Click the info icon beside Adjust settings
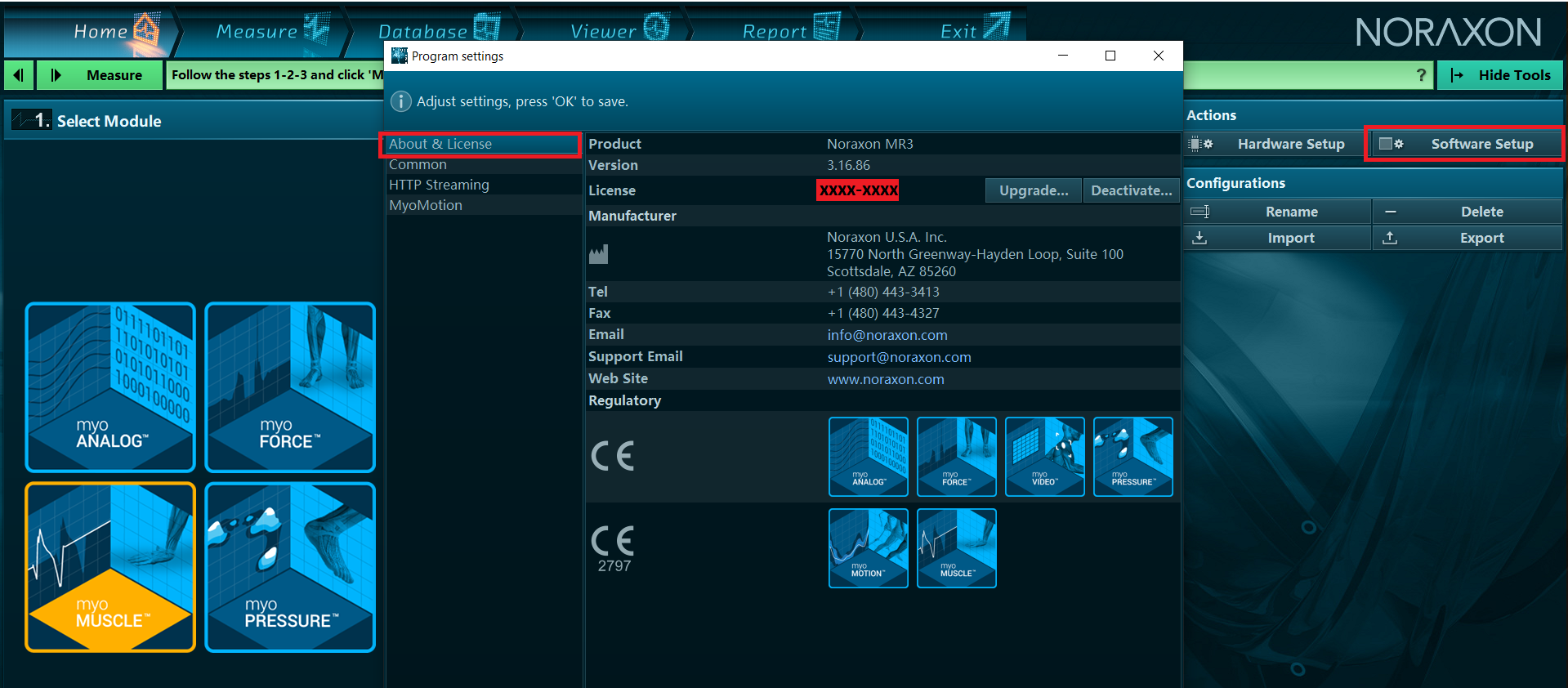The width and height of the screenshot is (1568, 688). [x=400, y=101]
